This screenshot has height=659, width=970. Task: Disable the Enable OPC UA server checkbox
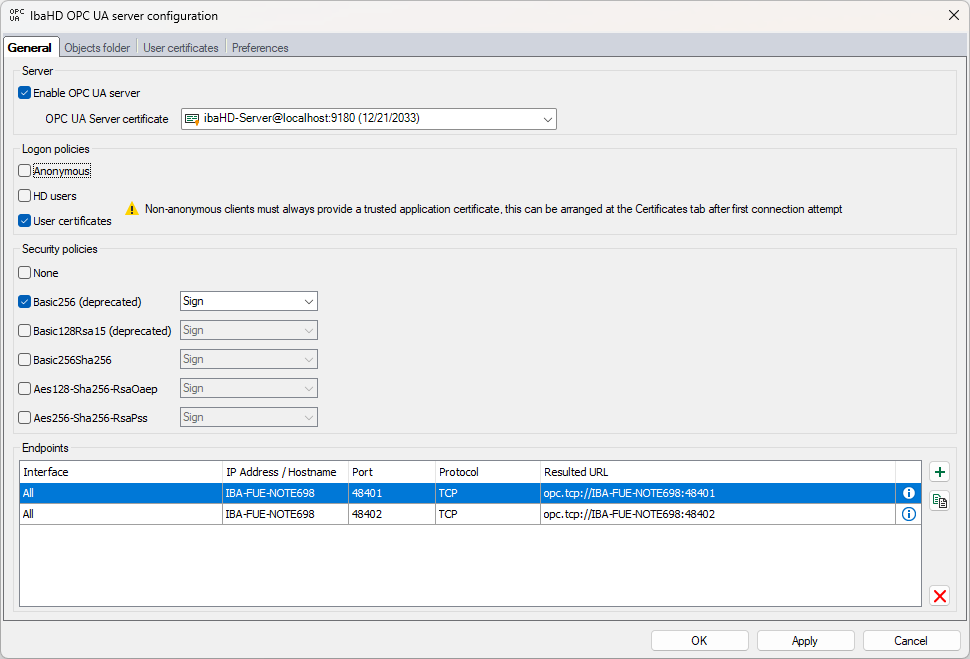25,93
